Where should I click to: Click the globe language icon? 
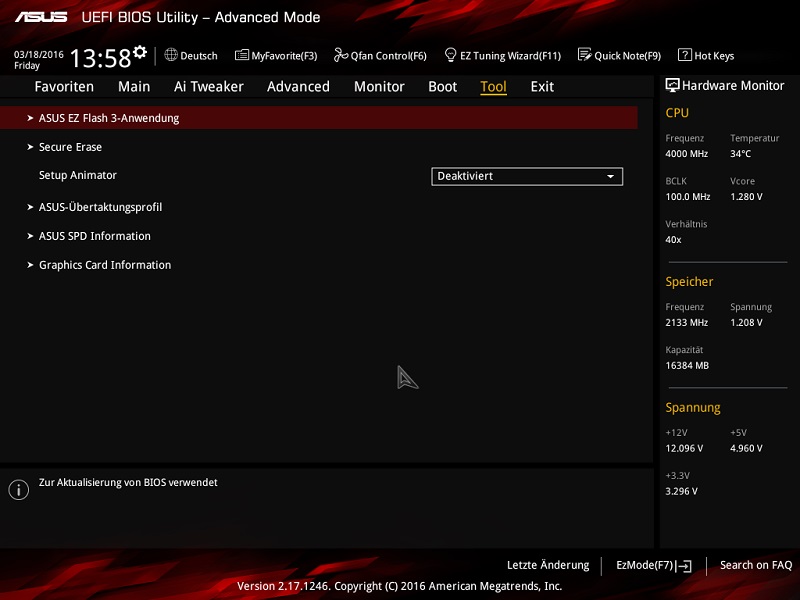tap(171, 55)
